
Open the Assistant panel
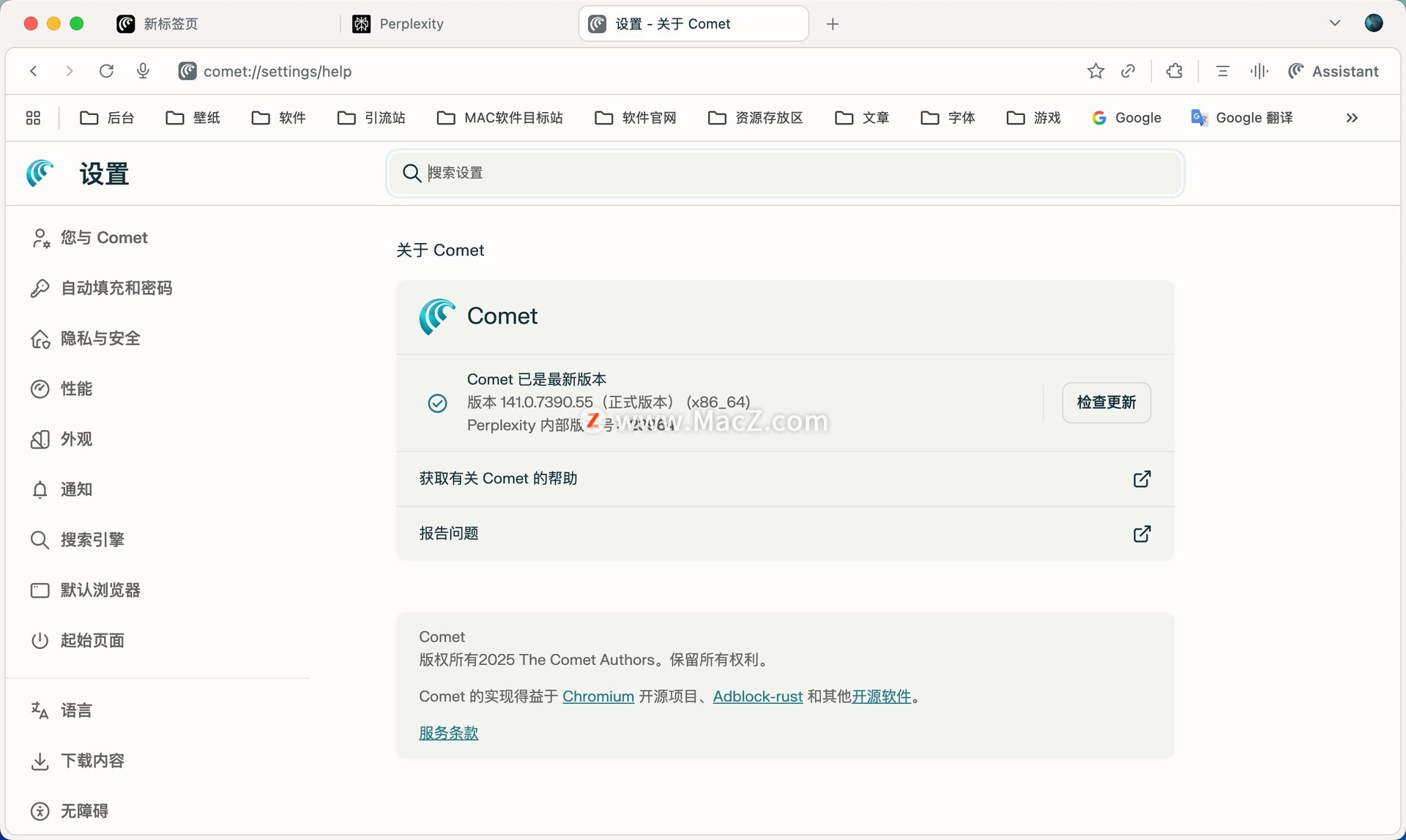(x=1334, y=71)
